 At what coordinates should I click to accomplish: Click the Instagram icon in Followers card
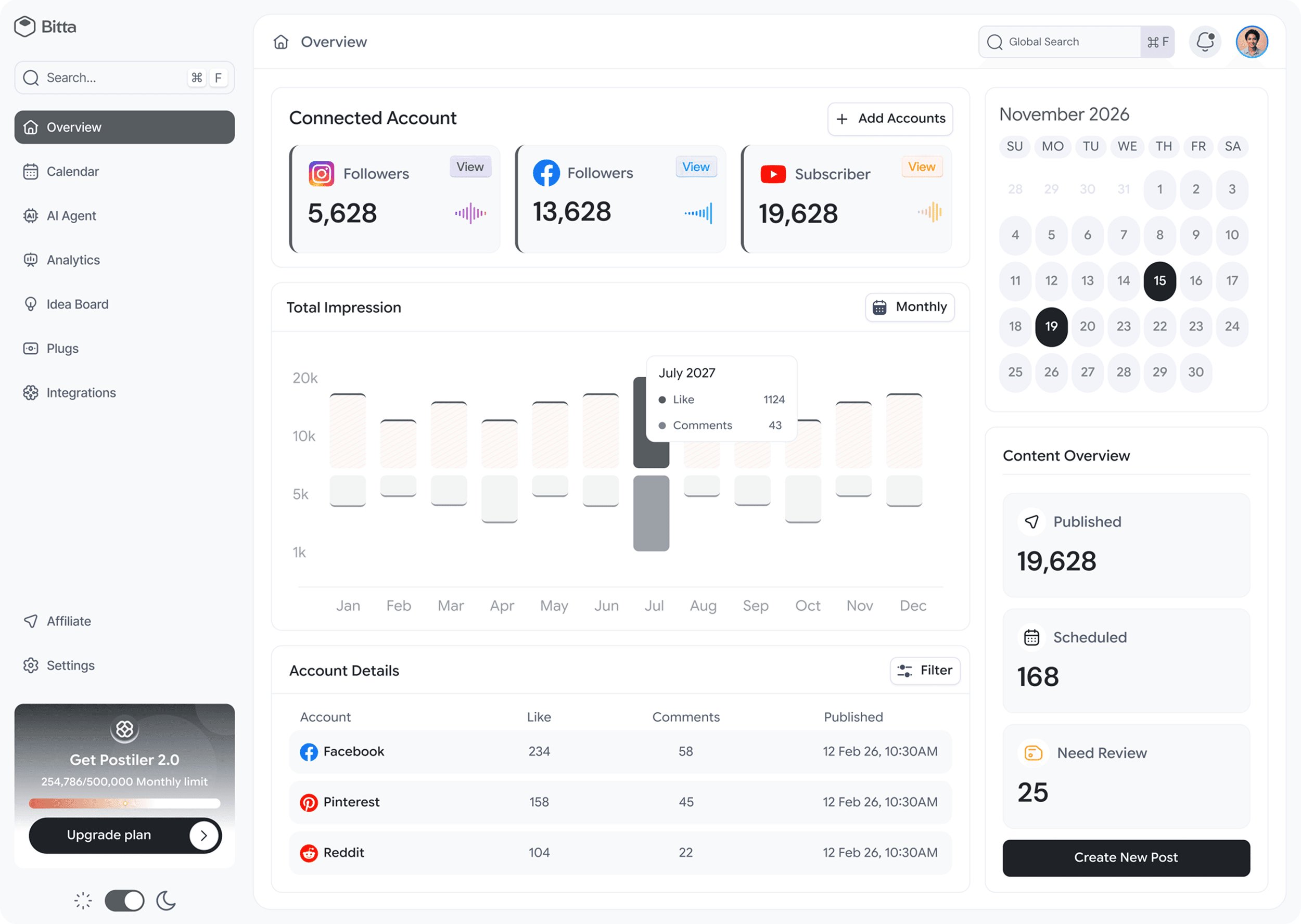tap(322, 174)
